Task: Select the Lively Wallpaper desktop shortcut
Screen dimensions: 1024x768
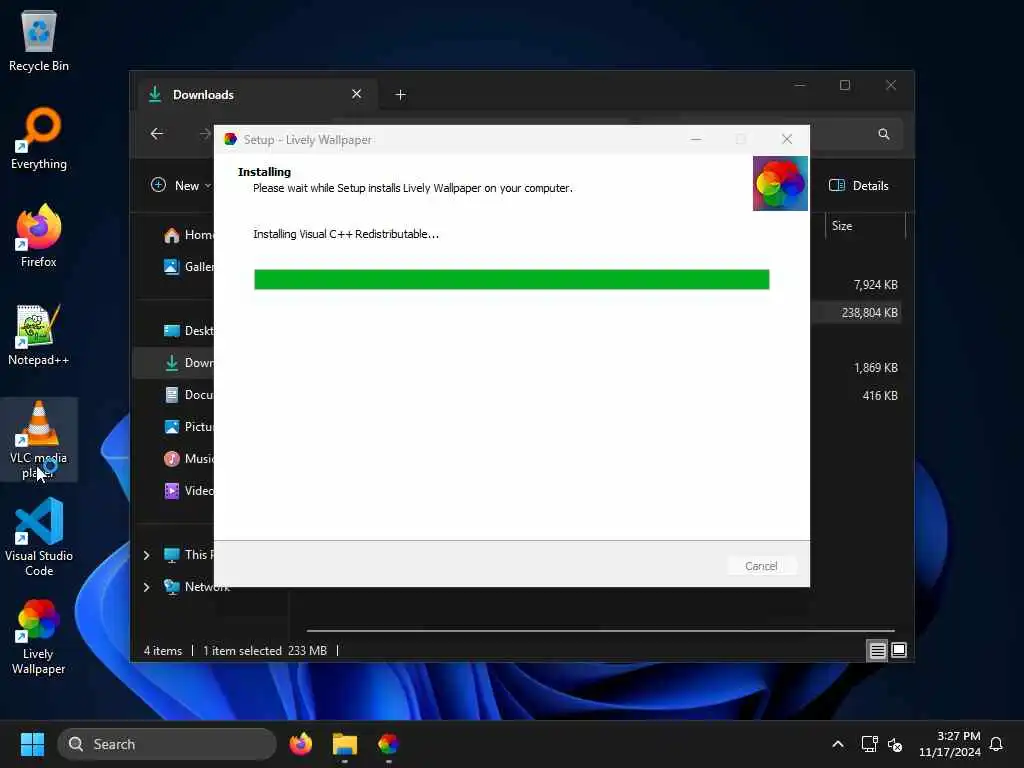Action: pyautogui.click(x=39, y=636)
